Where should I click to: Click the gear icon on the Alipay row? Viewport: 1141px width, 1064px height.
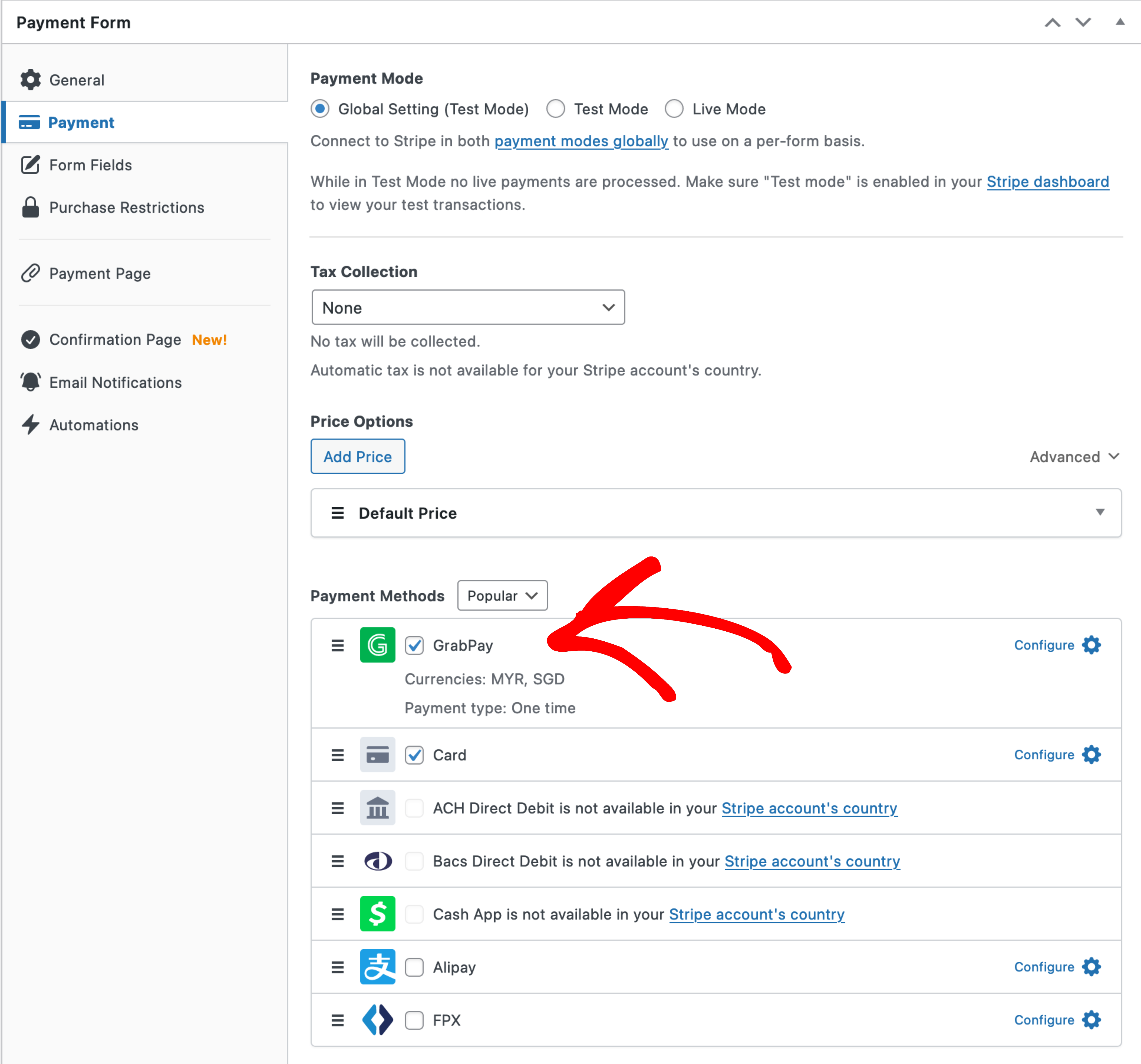[x=1091, y=967]
